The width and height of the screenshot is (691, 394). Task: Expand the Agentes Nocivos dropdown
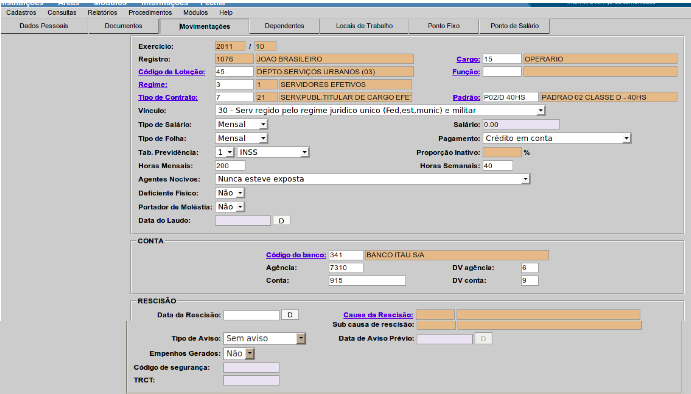(373, 179)
